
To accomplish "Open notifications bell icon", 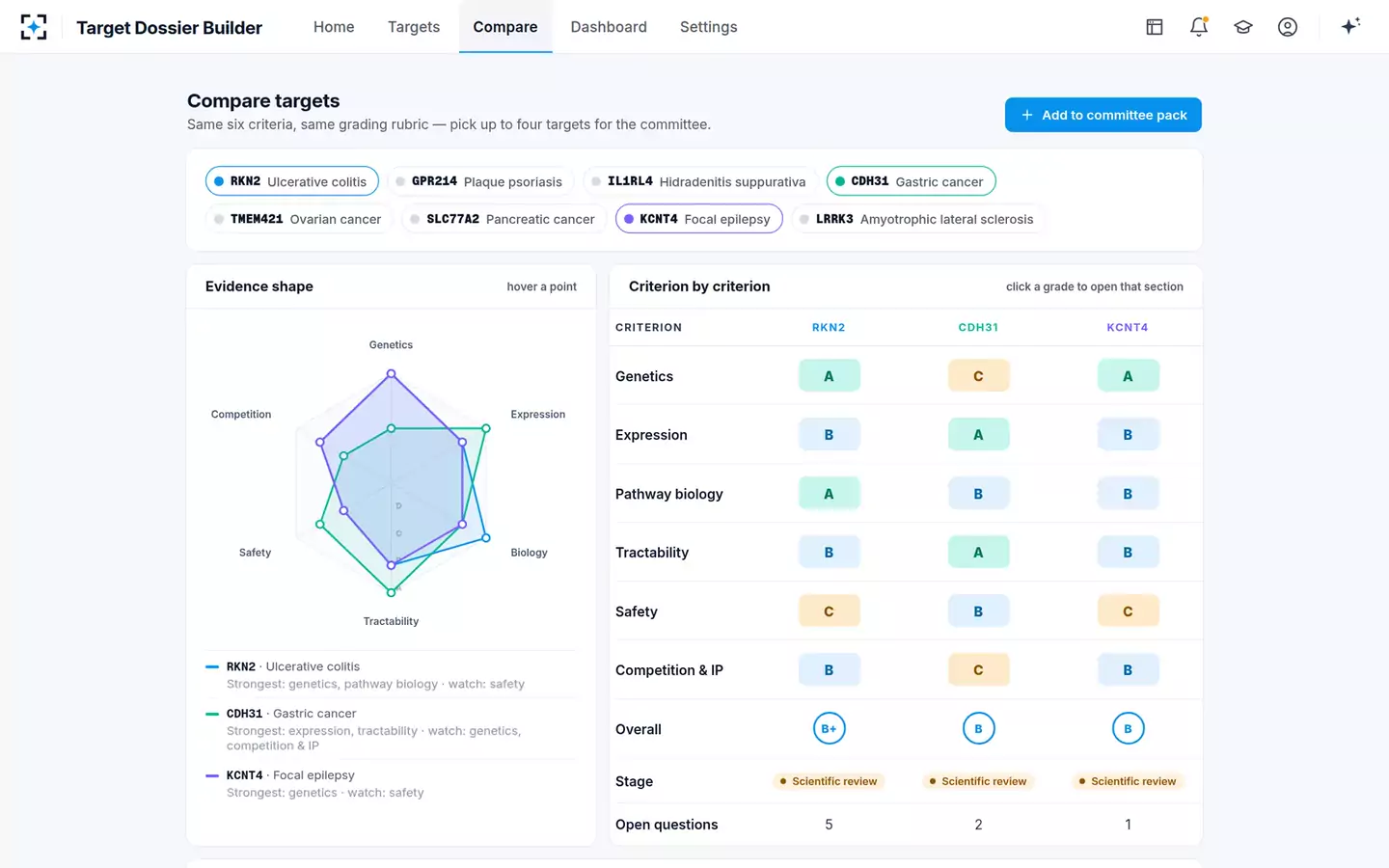I will [x=1199, y=27].
